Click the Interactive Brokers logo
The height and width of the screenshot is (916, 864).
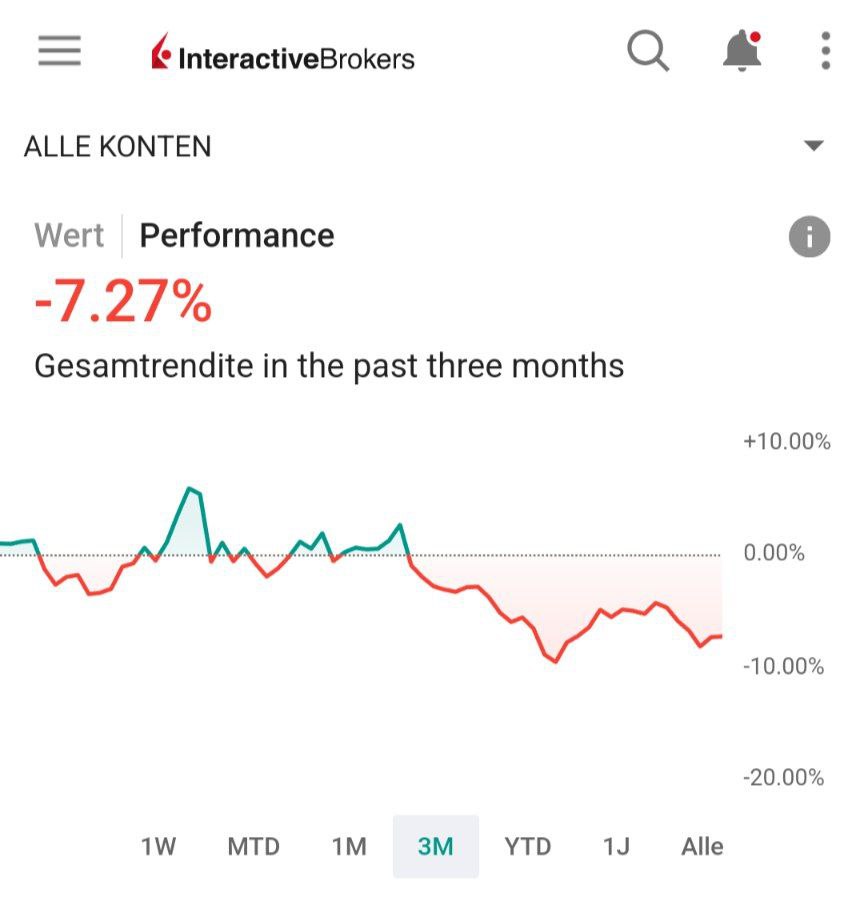283,57
